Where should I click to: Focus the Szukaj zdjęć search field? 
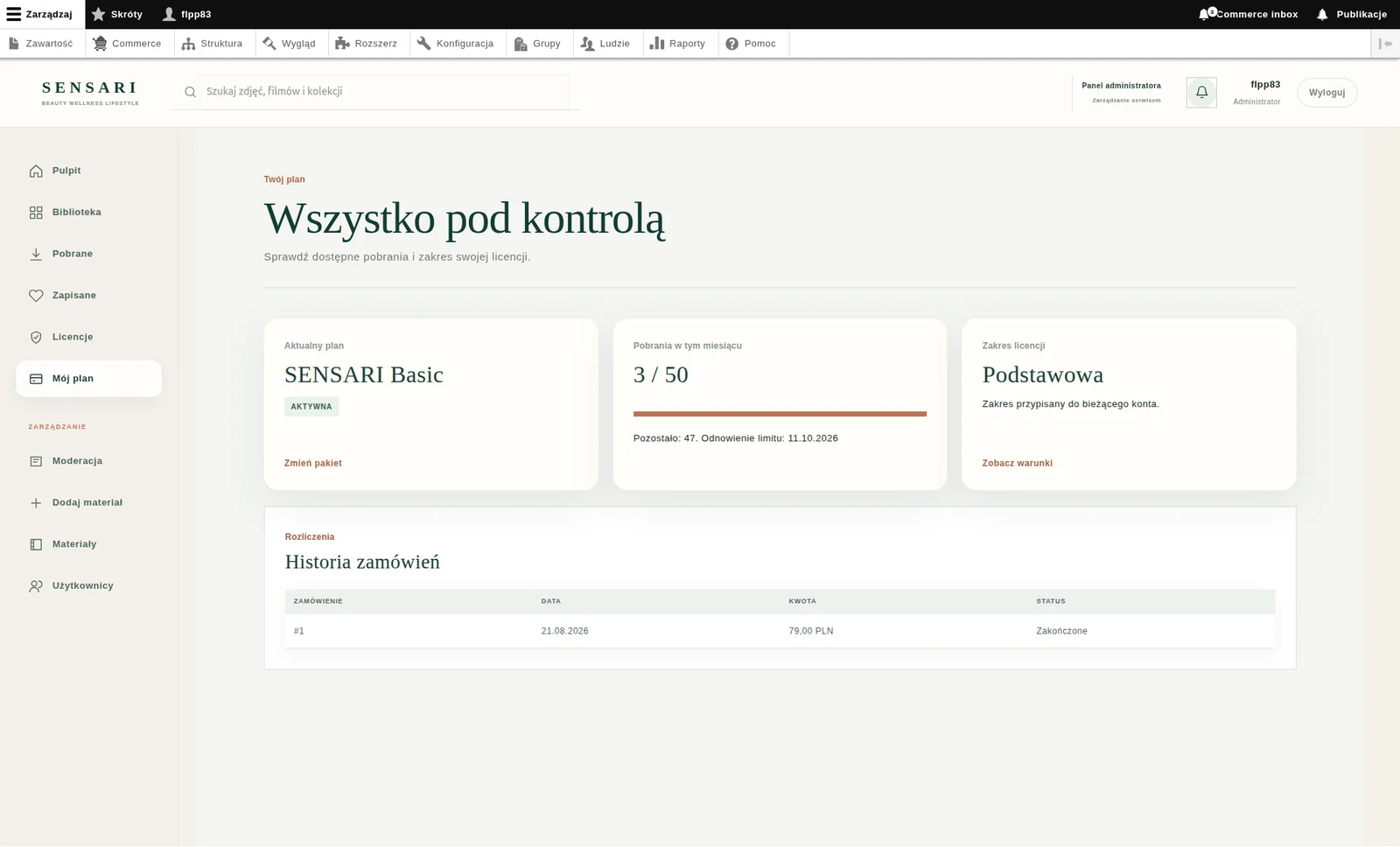tap(385, 92)
